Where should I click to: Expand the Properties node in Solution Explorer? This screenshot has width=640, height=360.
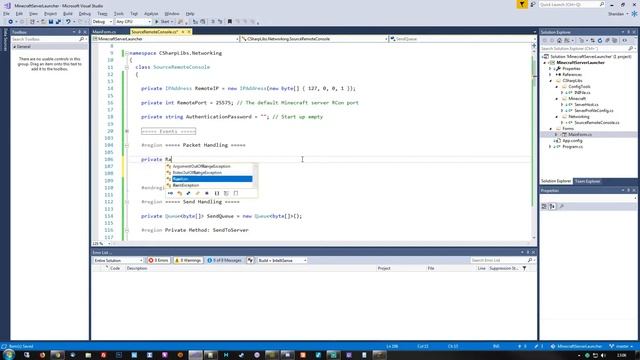(550, 69)
